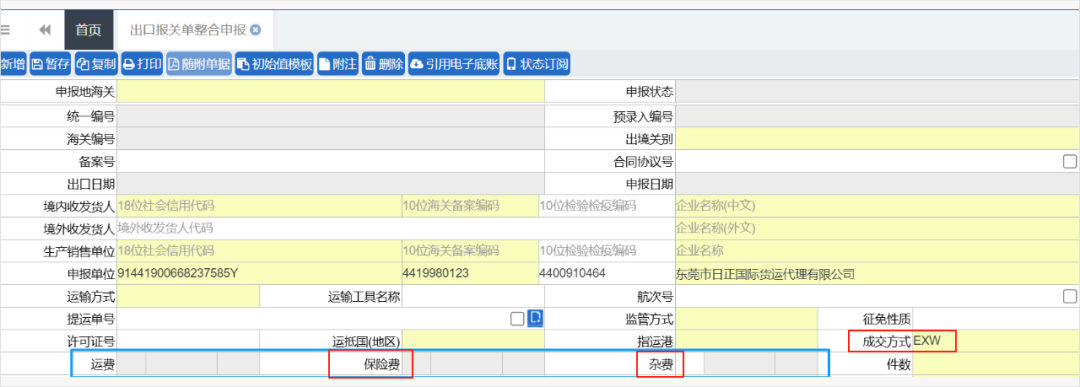
Task: Click the 复制 copy button
Action: (x=96, y=65)
